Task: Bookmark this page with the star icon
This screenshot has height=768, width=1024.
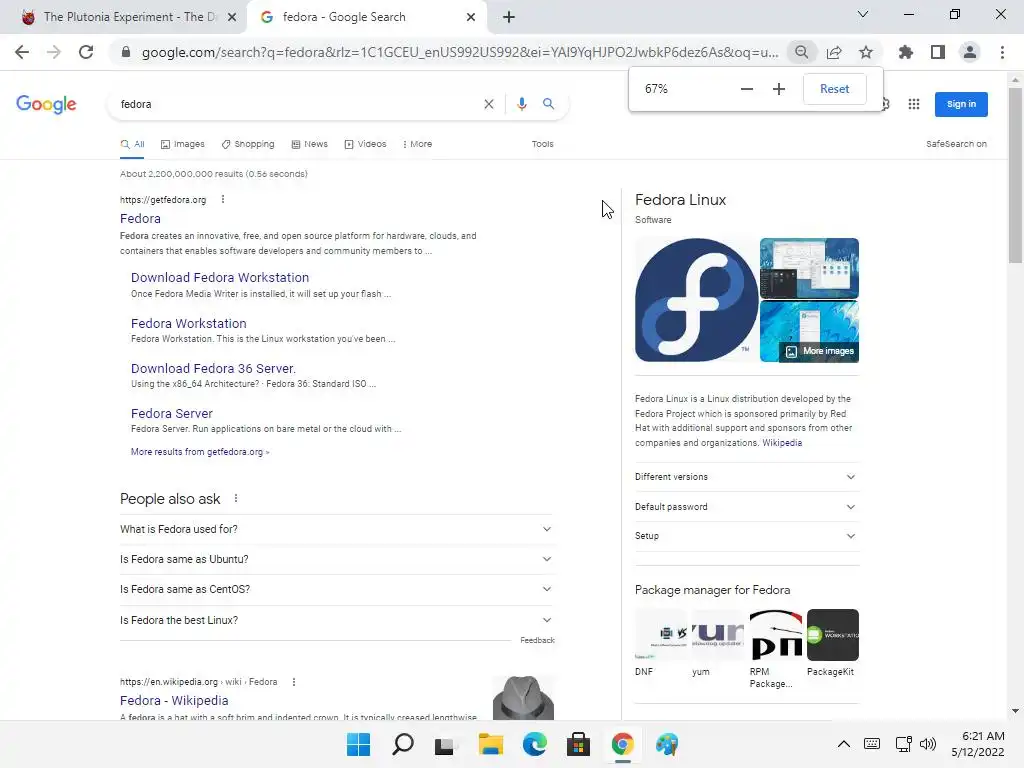Action: pyautogui.click(x=866, y=52)
